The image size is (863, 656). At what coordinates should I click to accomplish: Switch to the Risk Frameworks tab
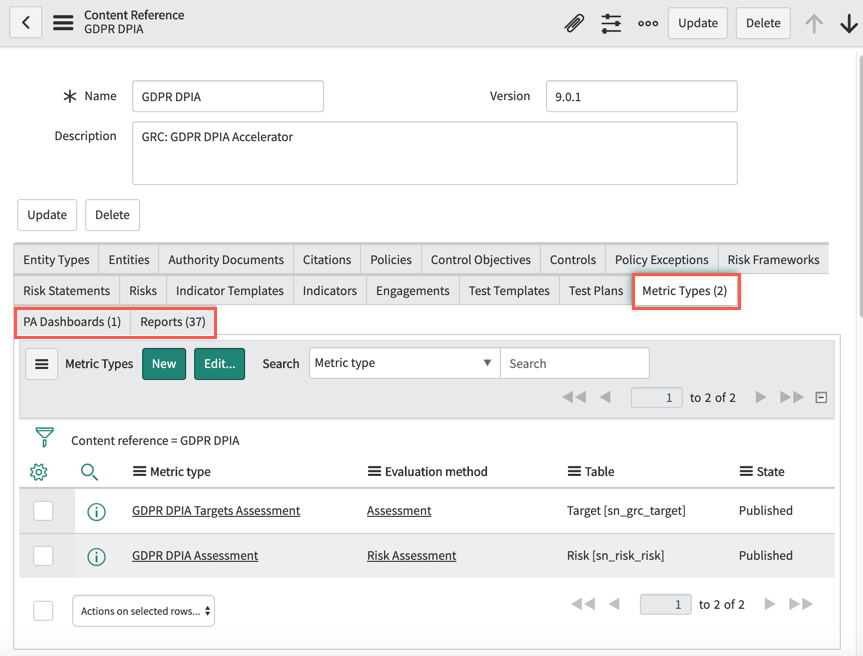click(773, 260)
